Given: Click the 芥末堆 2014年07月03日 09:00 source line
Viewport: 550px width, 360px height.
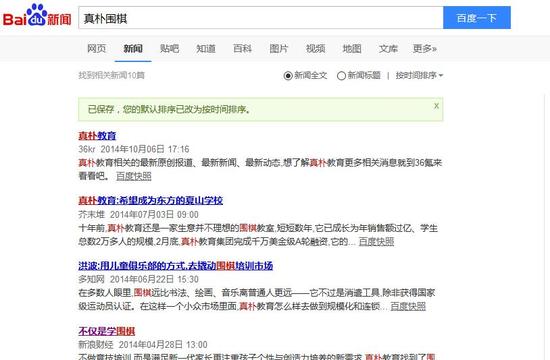Looking at the screenshot, I should coord(138,214).
